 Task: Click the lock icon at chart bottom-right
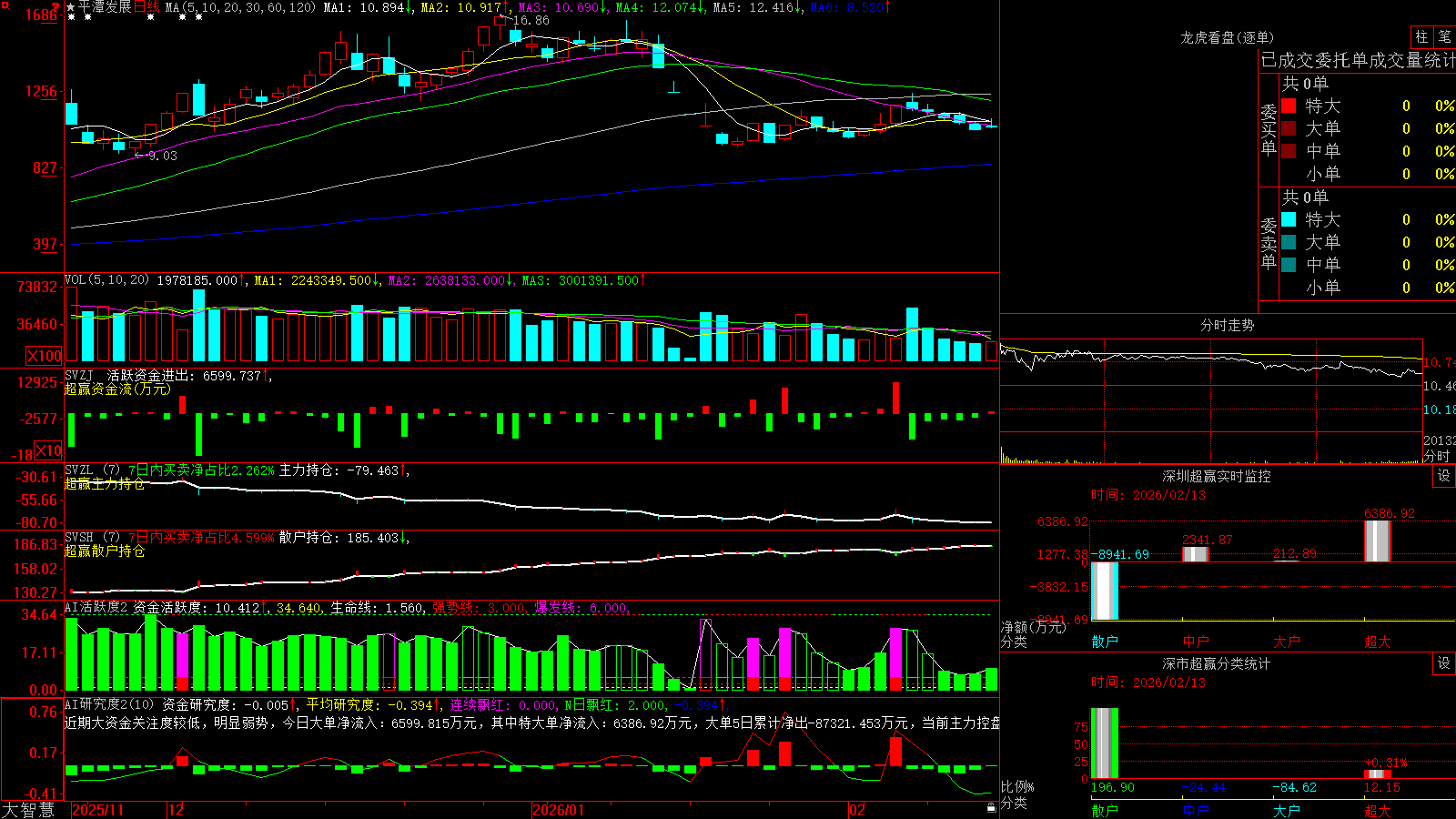coord(991,808)
